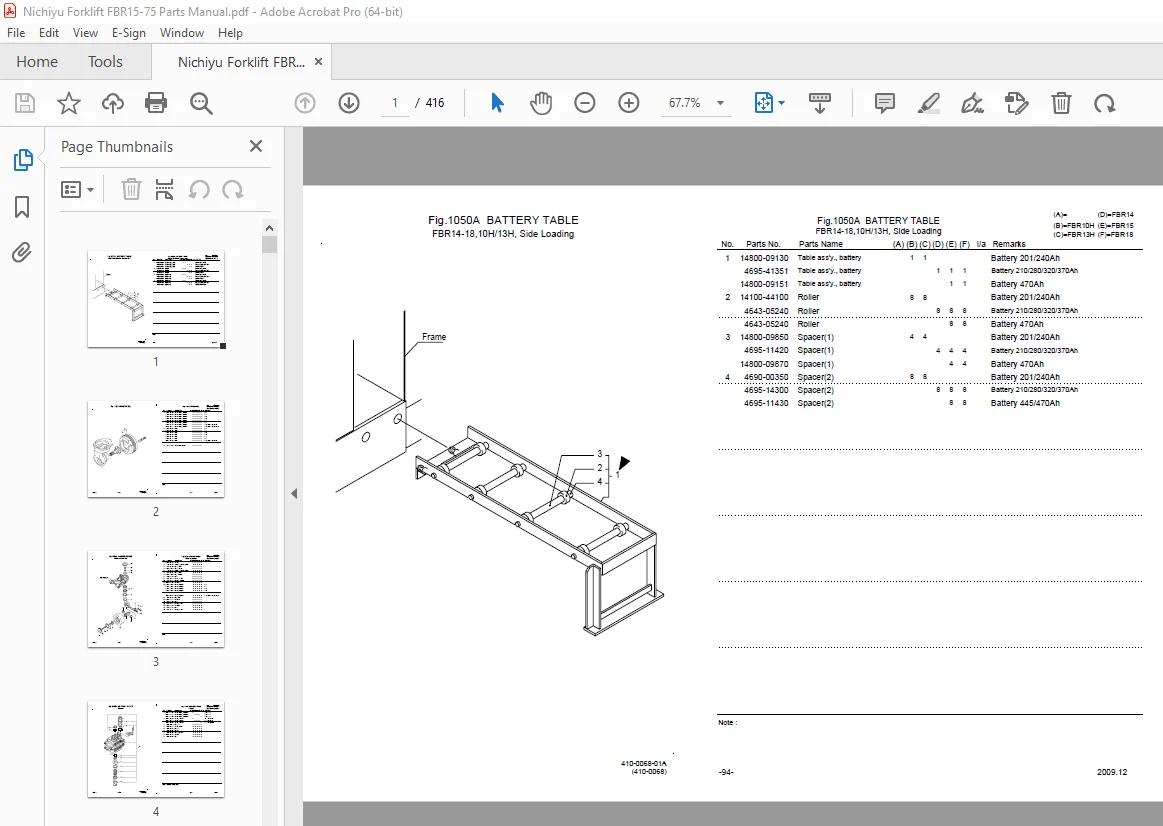
Task: Click the thumbnails panel scrollbar thumb
Action: (x=269, y=245)
